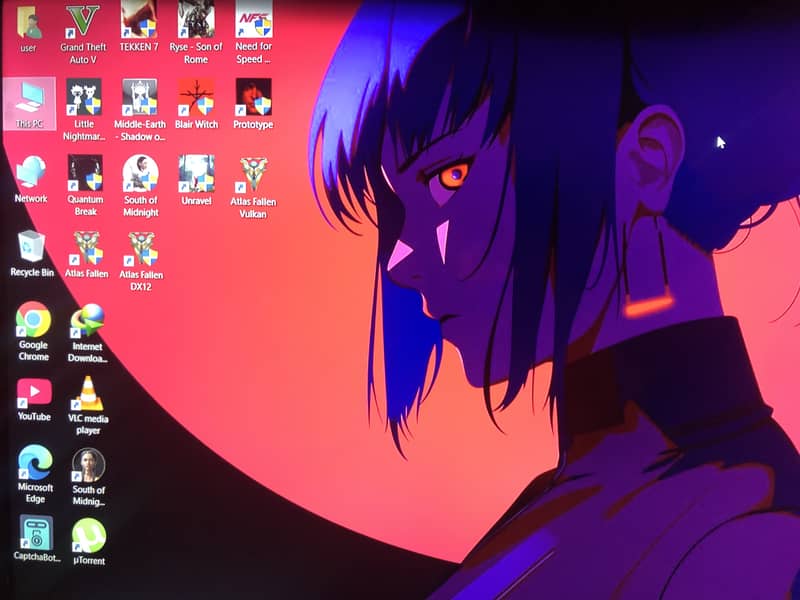
Task: Open the Little Nightmares shortcut
Action: [x=84, y=98]
